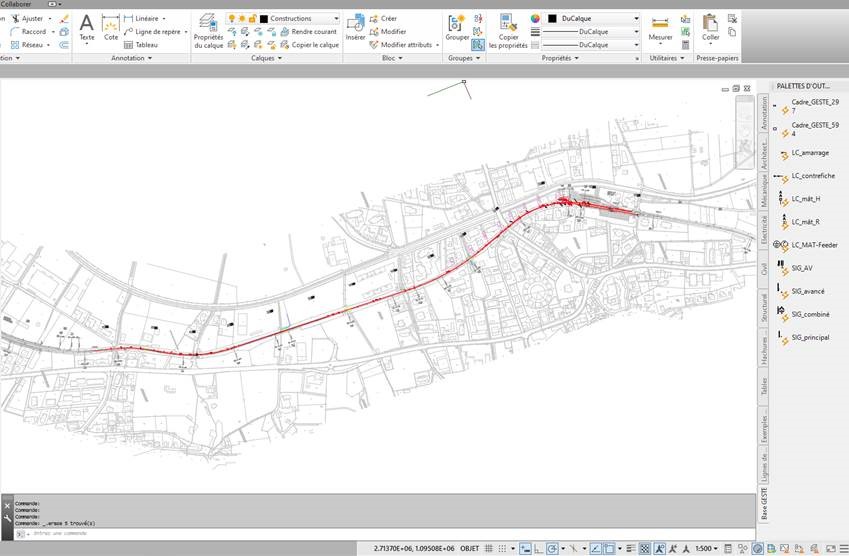The width and height of the screenshot is (849, 556).
Task: Switch to the Electricité palette tab
Action: [764, 230]
